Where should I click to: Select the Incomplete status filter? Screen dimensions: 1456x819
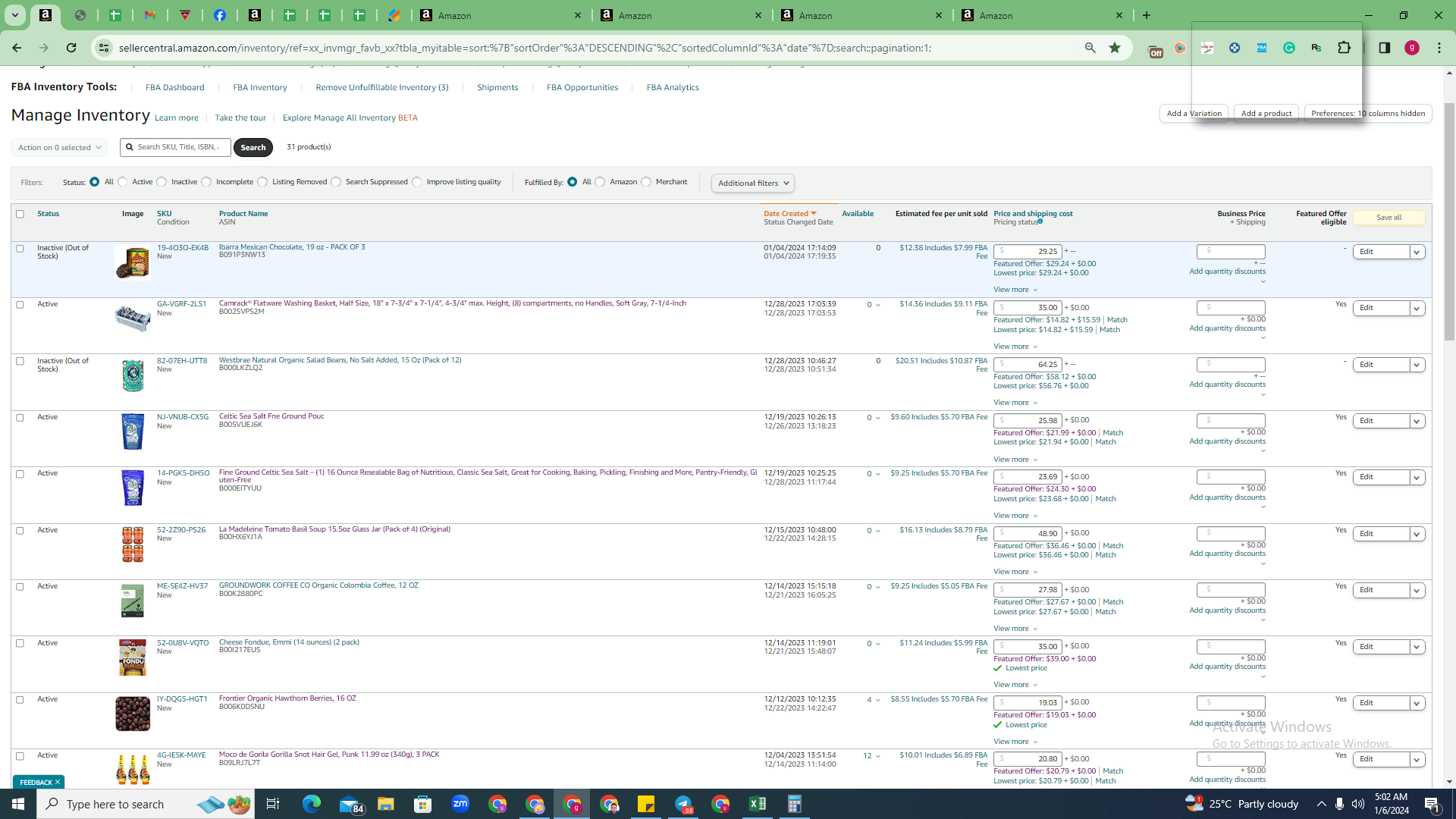click(206, 182)
